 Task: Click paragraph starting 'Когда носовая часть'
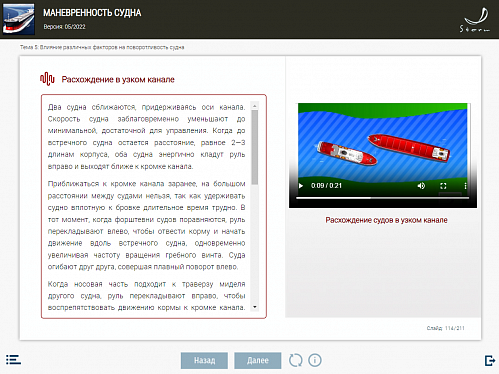point(146,296)
